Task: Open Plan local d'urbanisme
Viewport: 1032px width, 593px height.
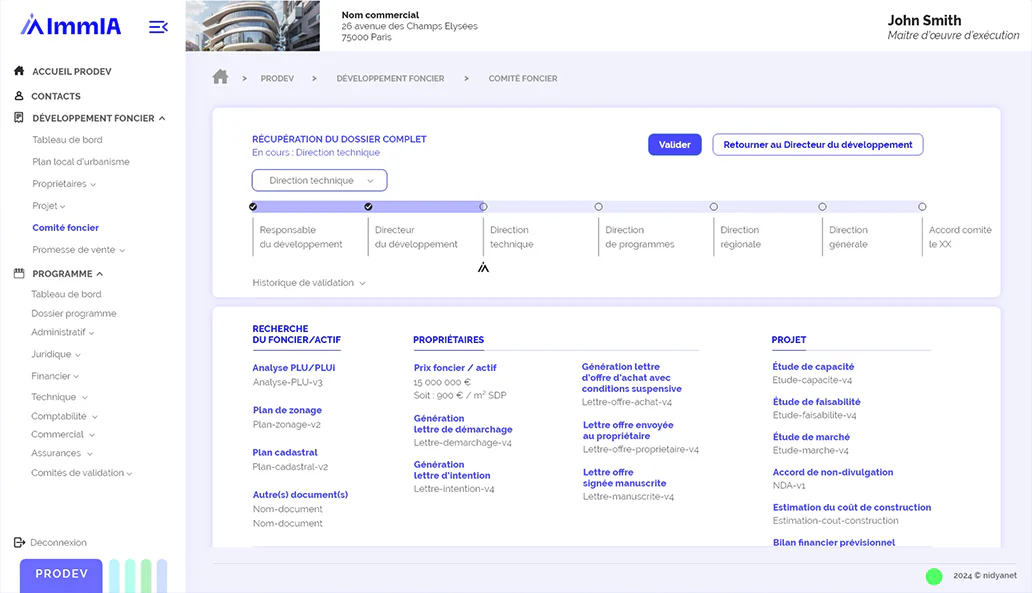Action: [81, 161]
